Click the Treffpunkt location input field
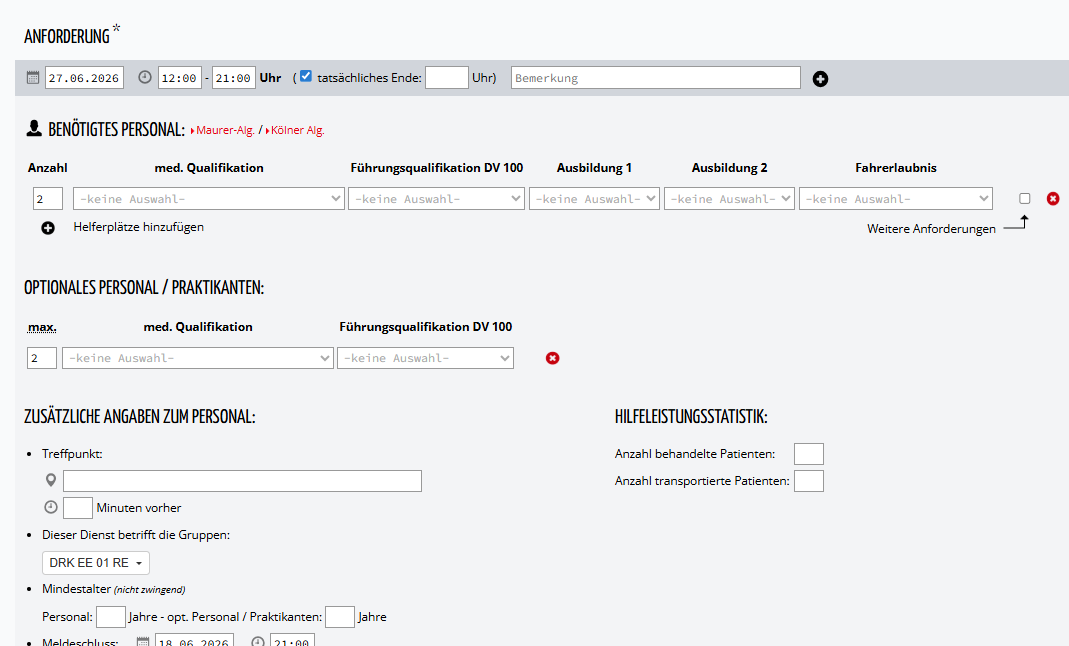 [x=242, y=481]
